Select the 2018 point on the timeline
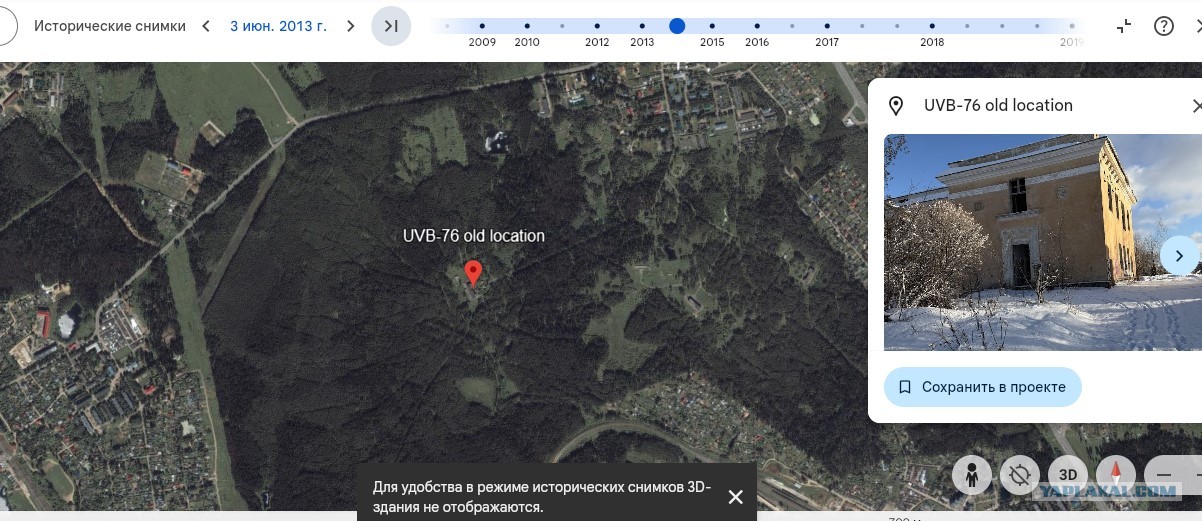 click(932, 26)
